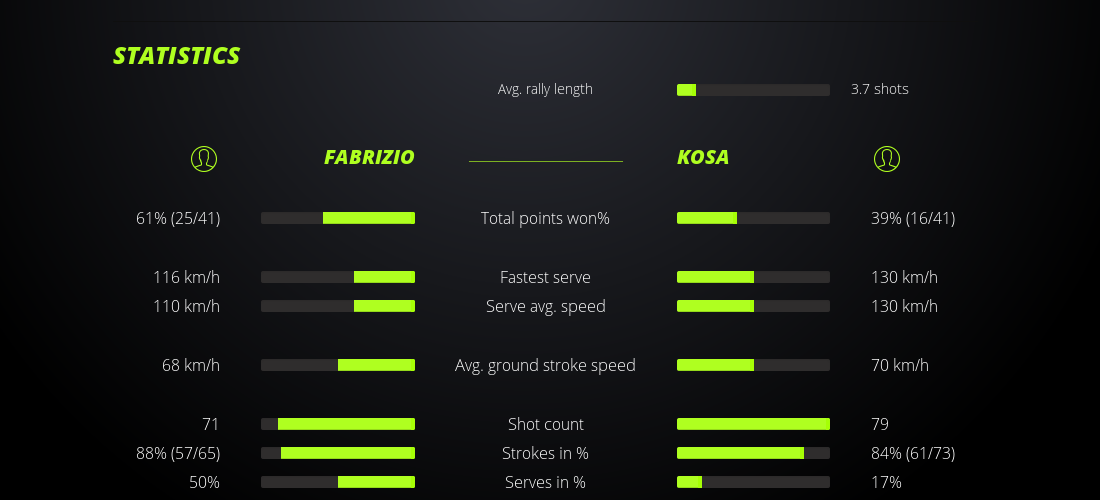Image resolution: width=1100 pixels, height=500 pixels.
Task: Click Fabrizio's Fastest serve bar
Action: tap(338, 277)
